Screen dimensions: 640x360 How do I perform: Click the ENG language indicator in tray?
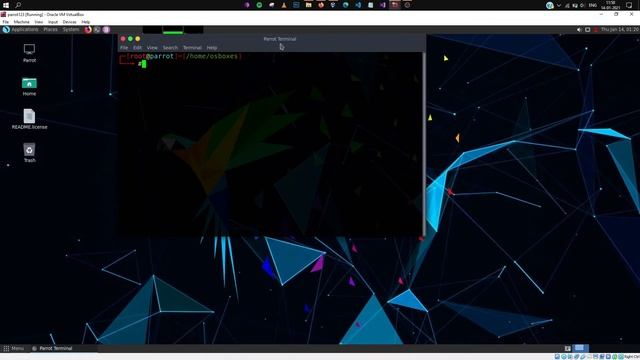point(593,5)
